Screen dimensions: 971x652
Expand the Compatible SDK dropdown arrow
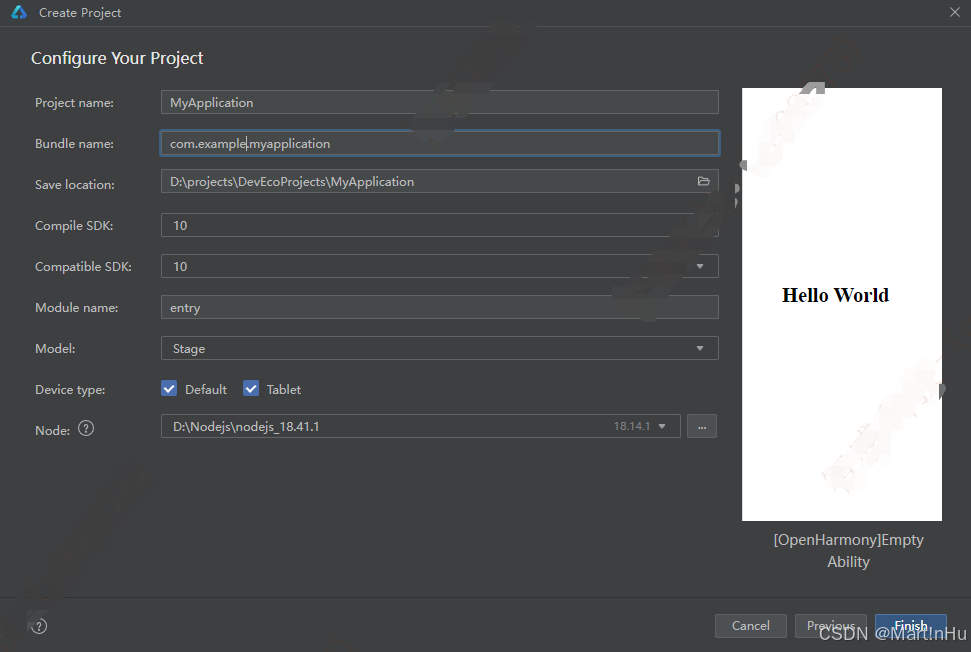click(x=700, y=266)
